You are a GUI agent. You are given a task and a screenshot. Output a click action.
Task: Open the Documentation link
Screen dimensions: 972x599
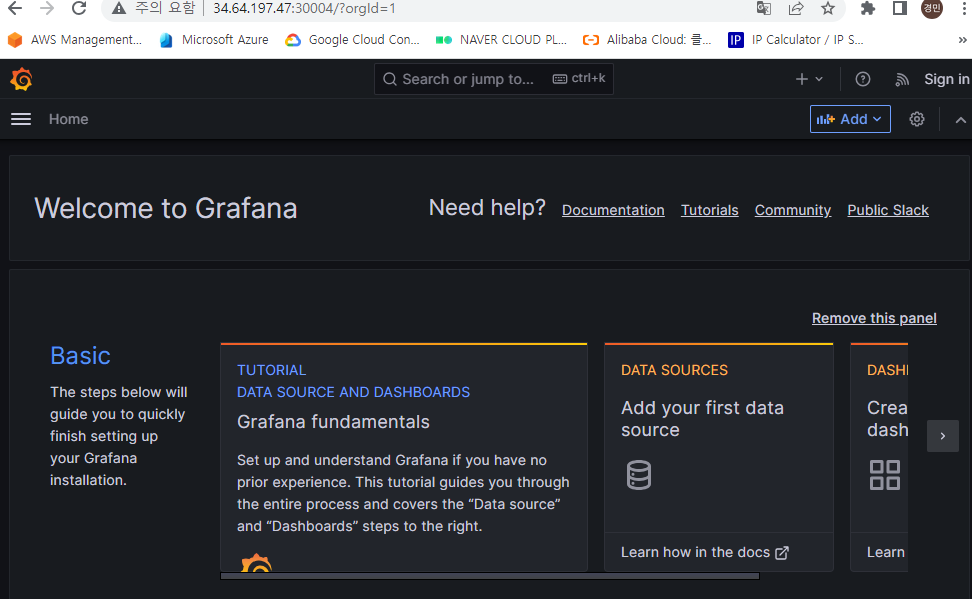point(612,210)
